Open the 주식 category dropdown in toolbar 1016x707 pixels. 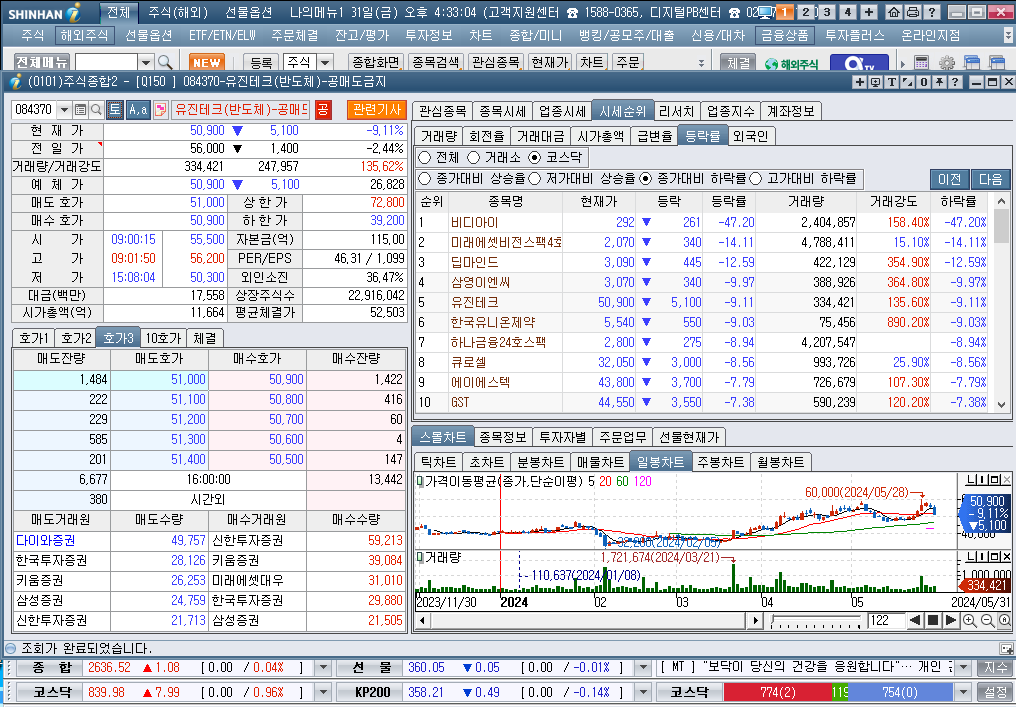click(x=325, y=62)
